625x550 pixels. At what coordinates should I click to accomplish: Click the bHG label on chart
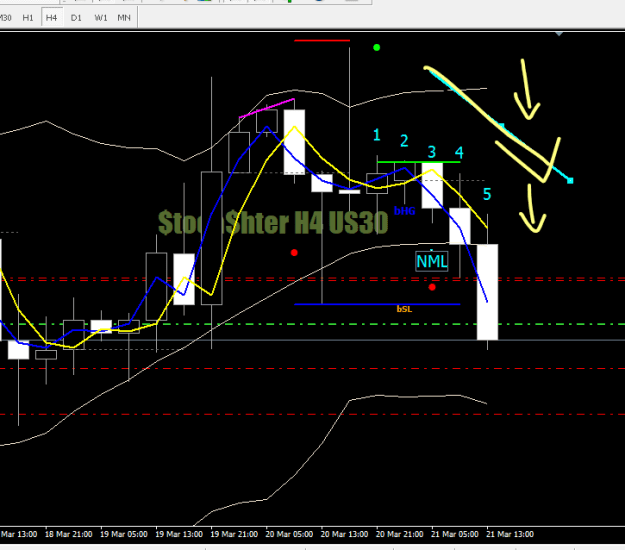405,211
